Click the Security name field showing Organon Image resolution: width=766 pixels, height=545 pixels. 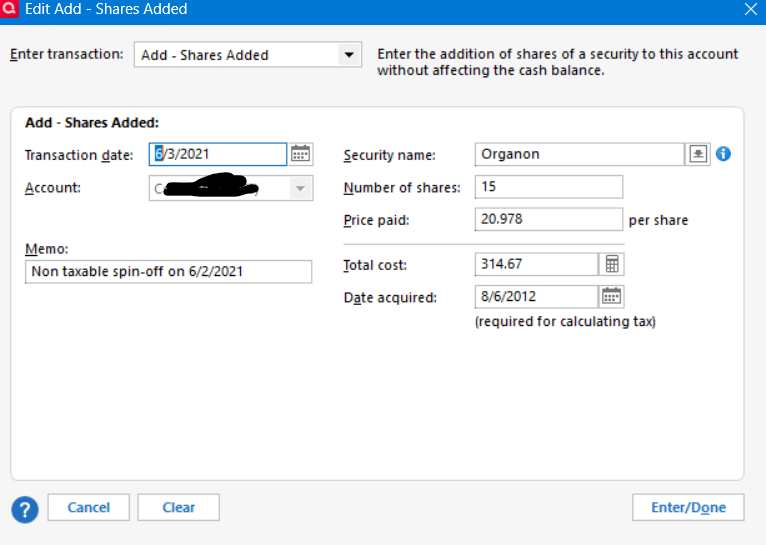[x=579, y=154]
